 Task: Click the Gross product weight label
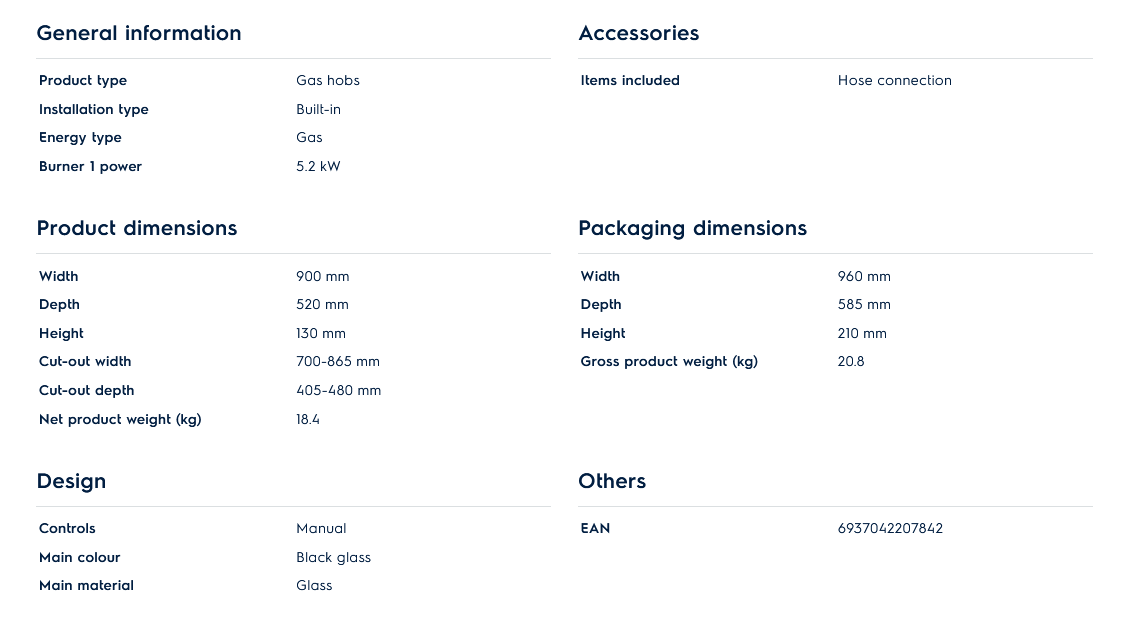[x=669, y=361]
